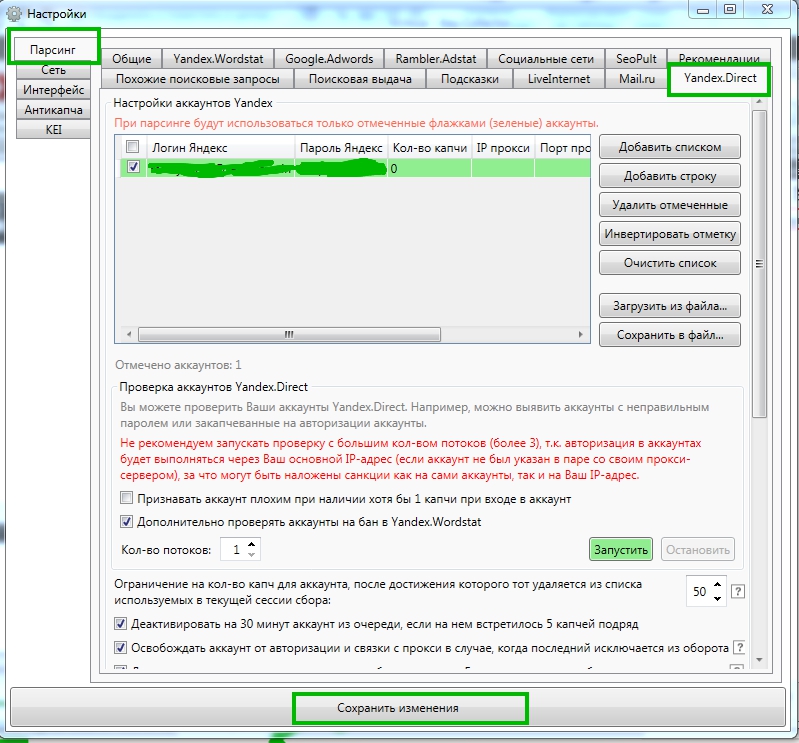The height and width of the screenshot is (743, 799).
Task: Decrease Кол-во потоков with down arrow
Action: coord(251,555)
